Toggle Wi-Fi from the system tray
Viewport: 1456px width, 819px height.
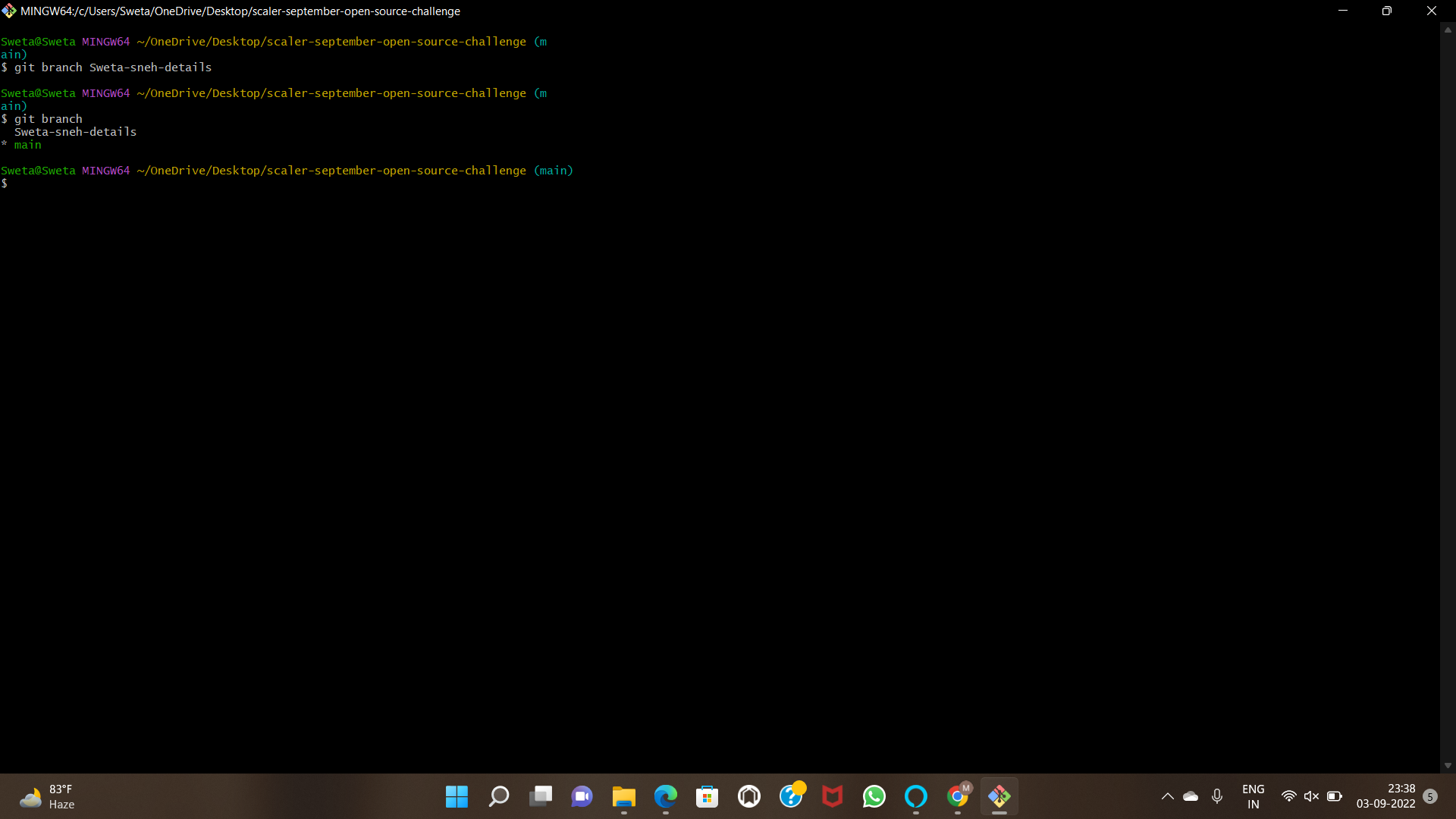(1288, 796)
